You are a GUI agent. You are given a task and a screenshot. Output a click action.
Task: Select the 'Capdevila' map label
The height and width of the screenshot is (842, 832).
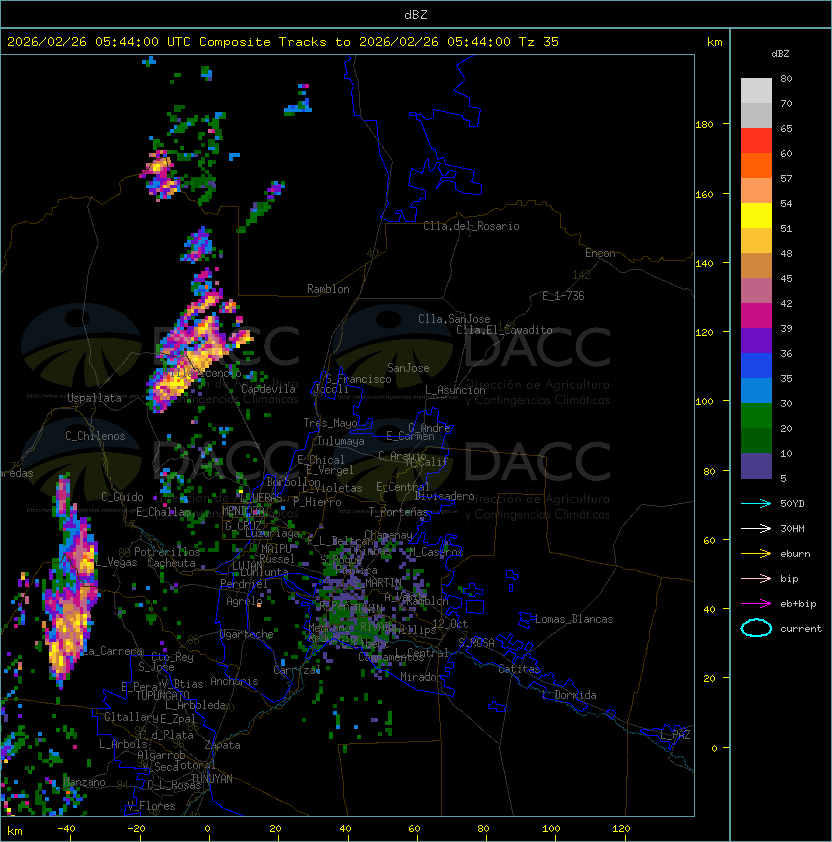click(268, 389)
